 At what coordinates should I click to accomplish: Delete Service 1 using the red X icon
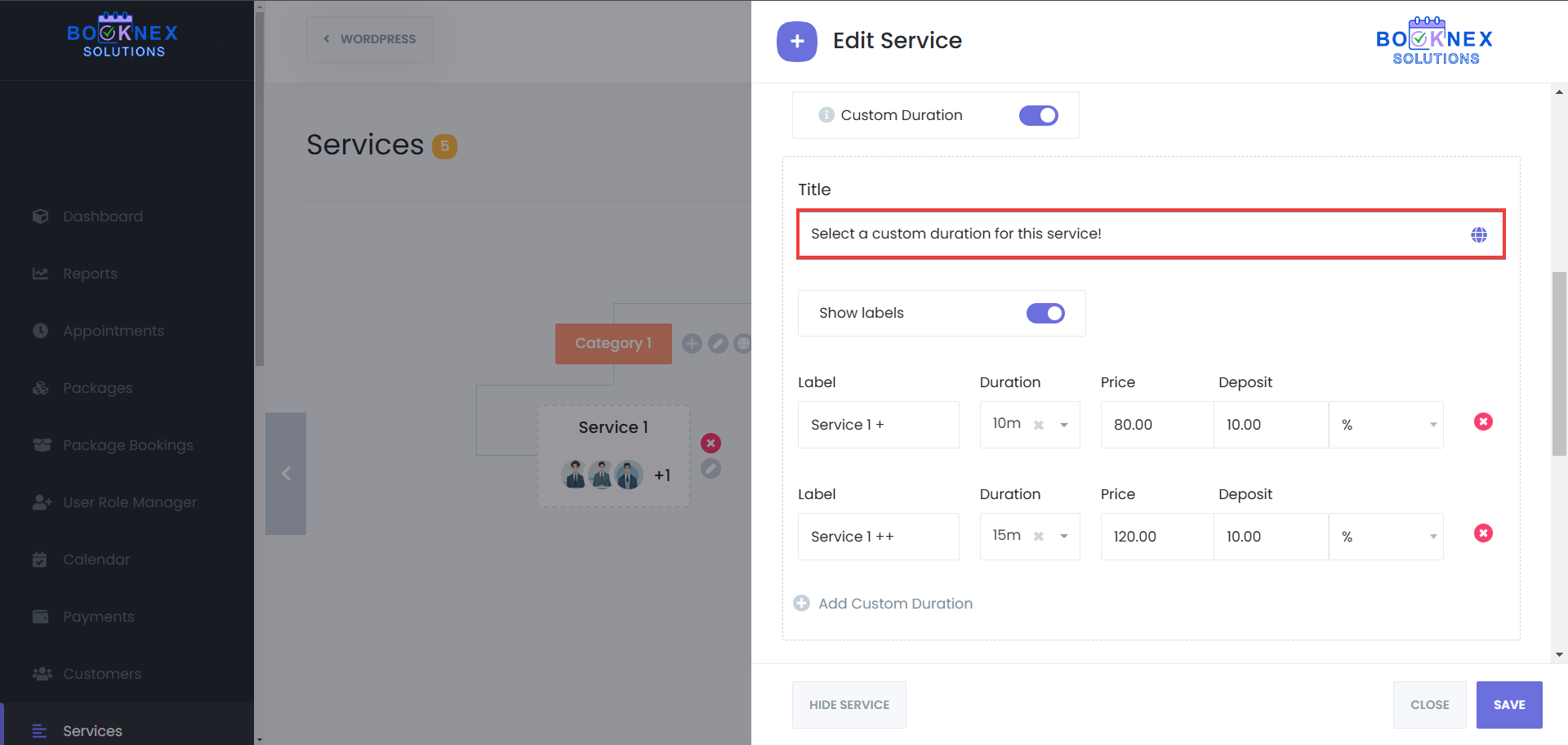(x=710, y=443)
